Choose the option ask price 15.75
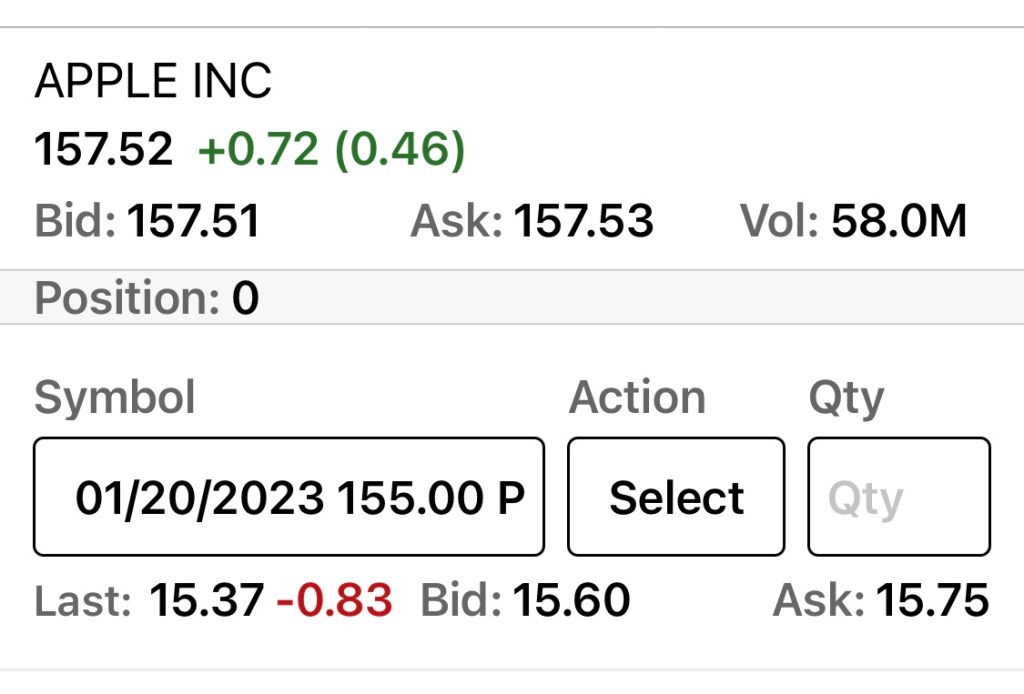1024x694 pixels. (x=932, y=601)
